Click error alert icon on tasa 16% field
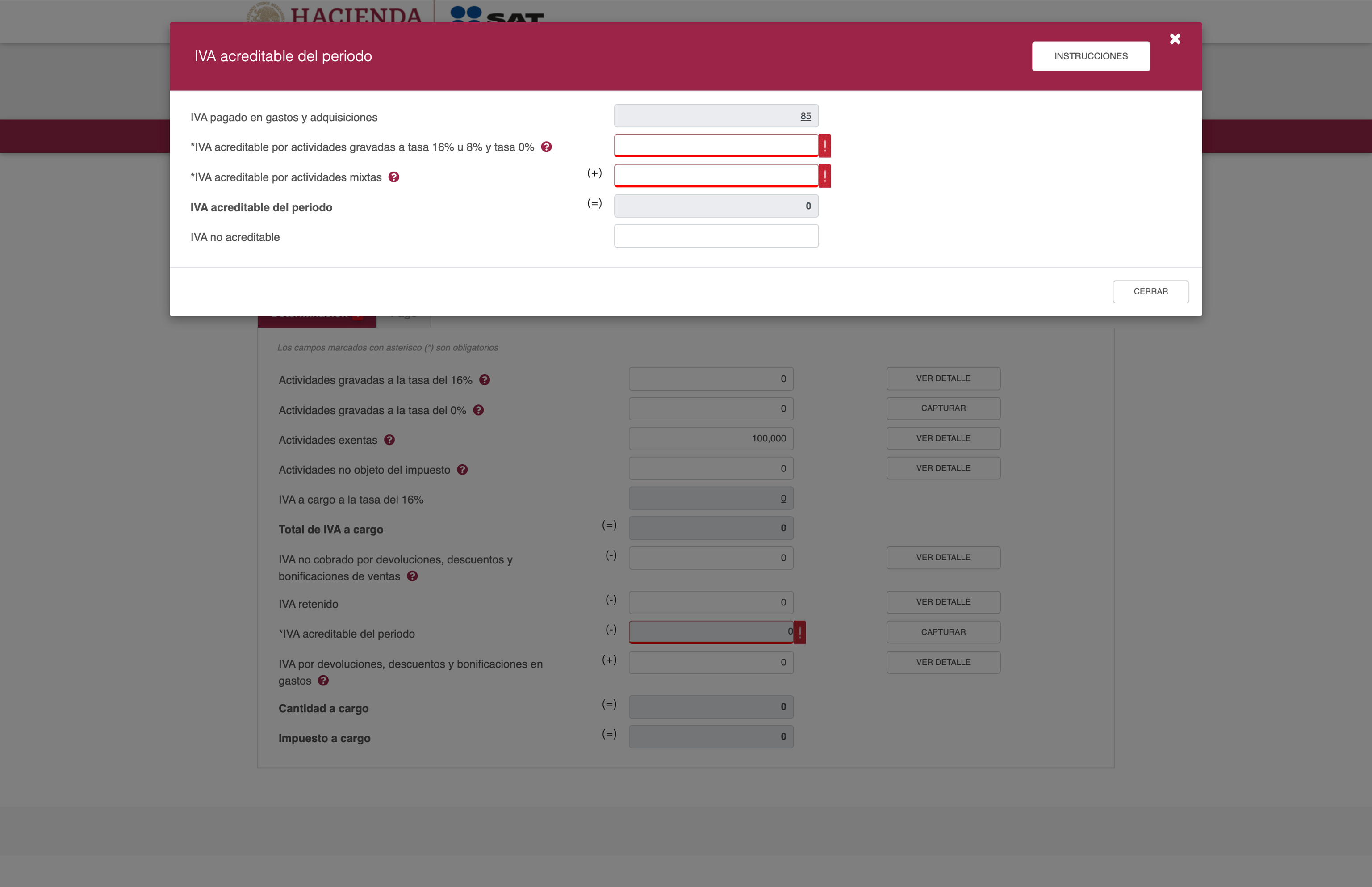1372x887 pixels. click(x=825, y=146)
